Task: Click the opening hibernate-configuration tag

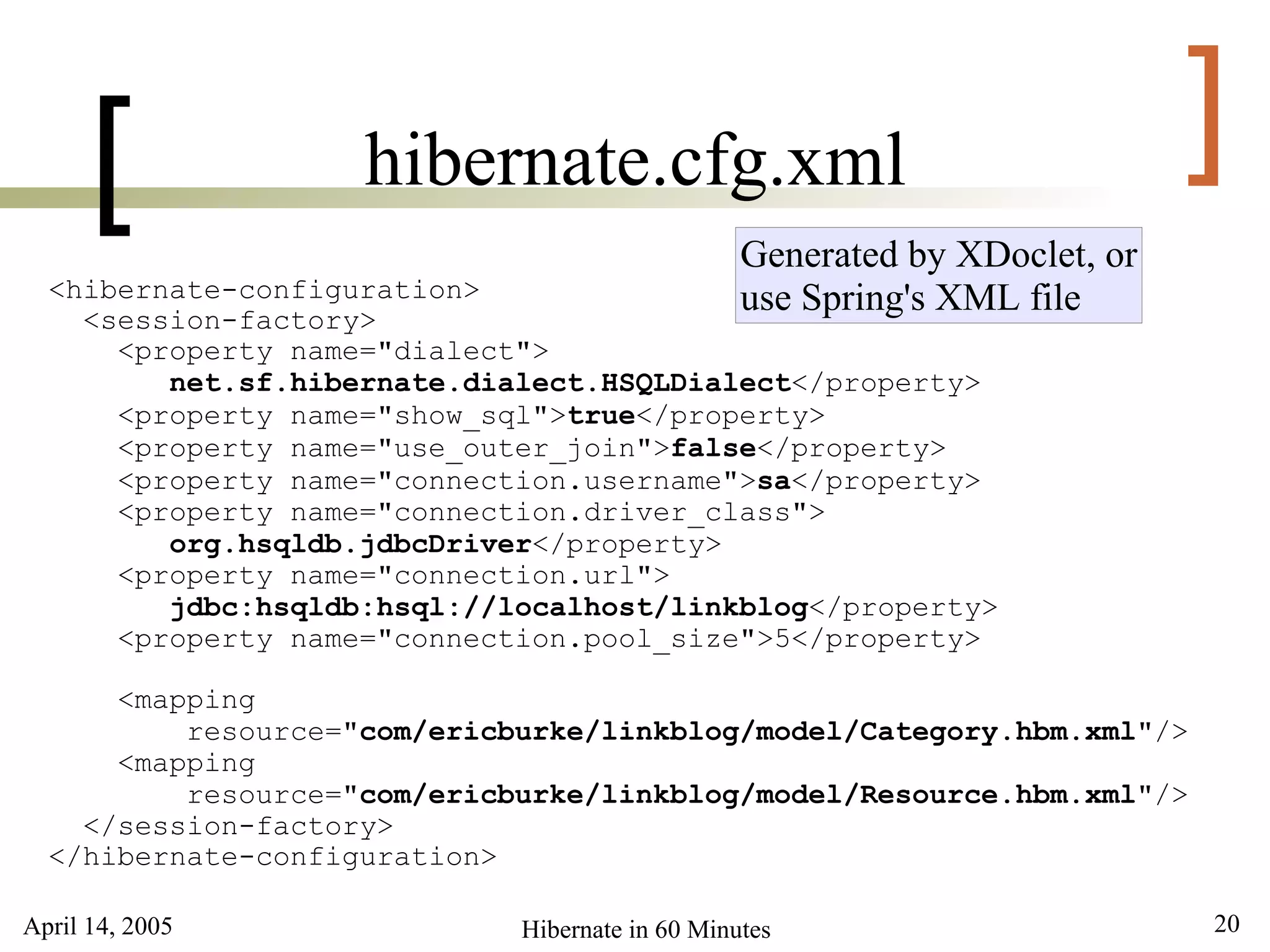Action: coord(264,290)
